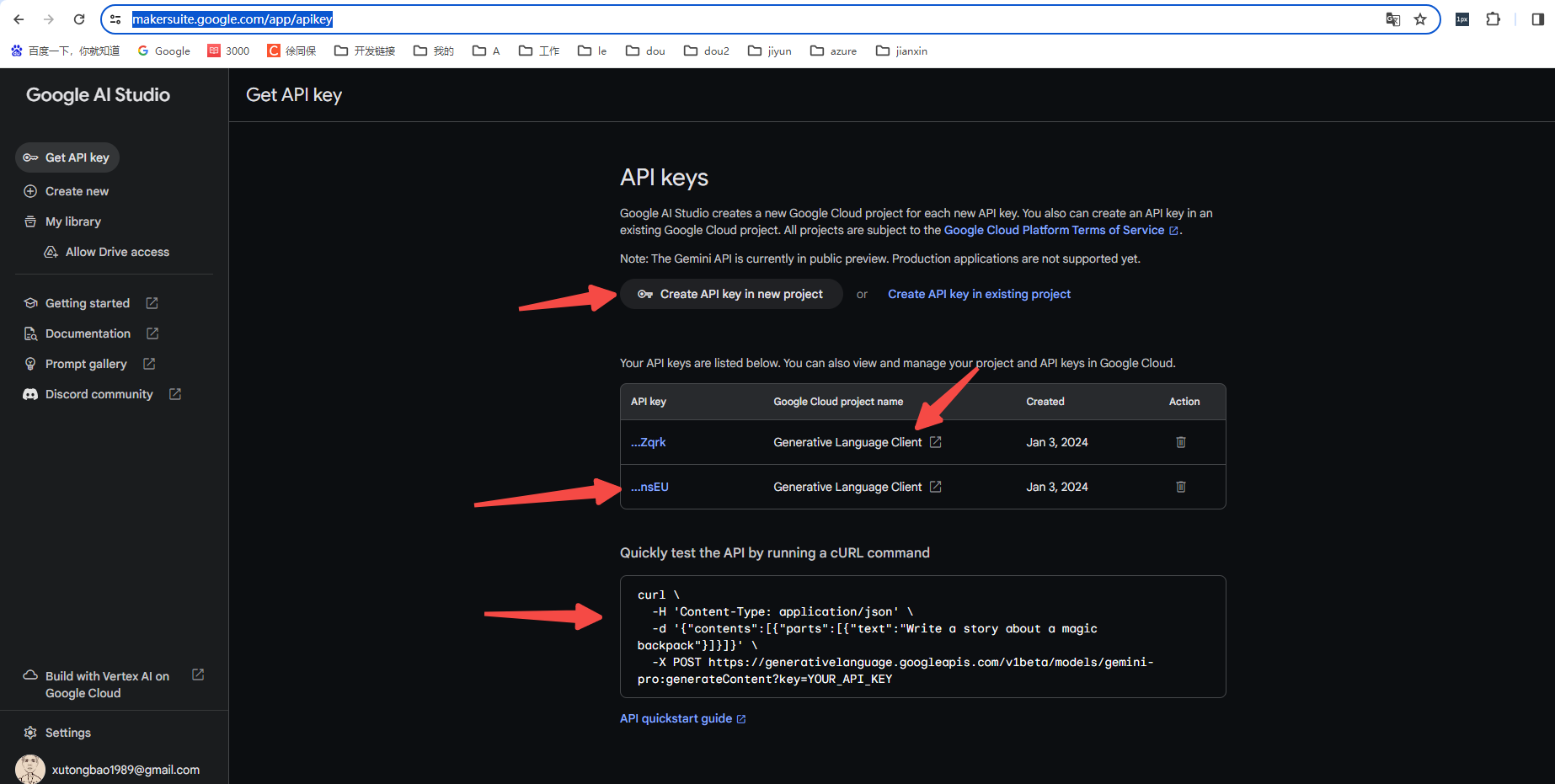Open Settings in the sidebar

click(57, 733)
